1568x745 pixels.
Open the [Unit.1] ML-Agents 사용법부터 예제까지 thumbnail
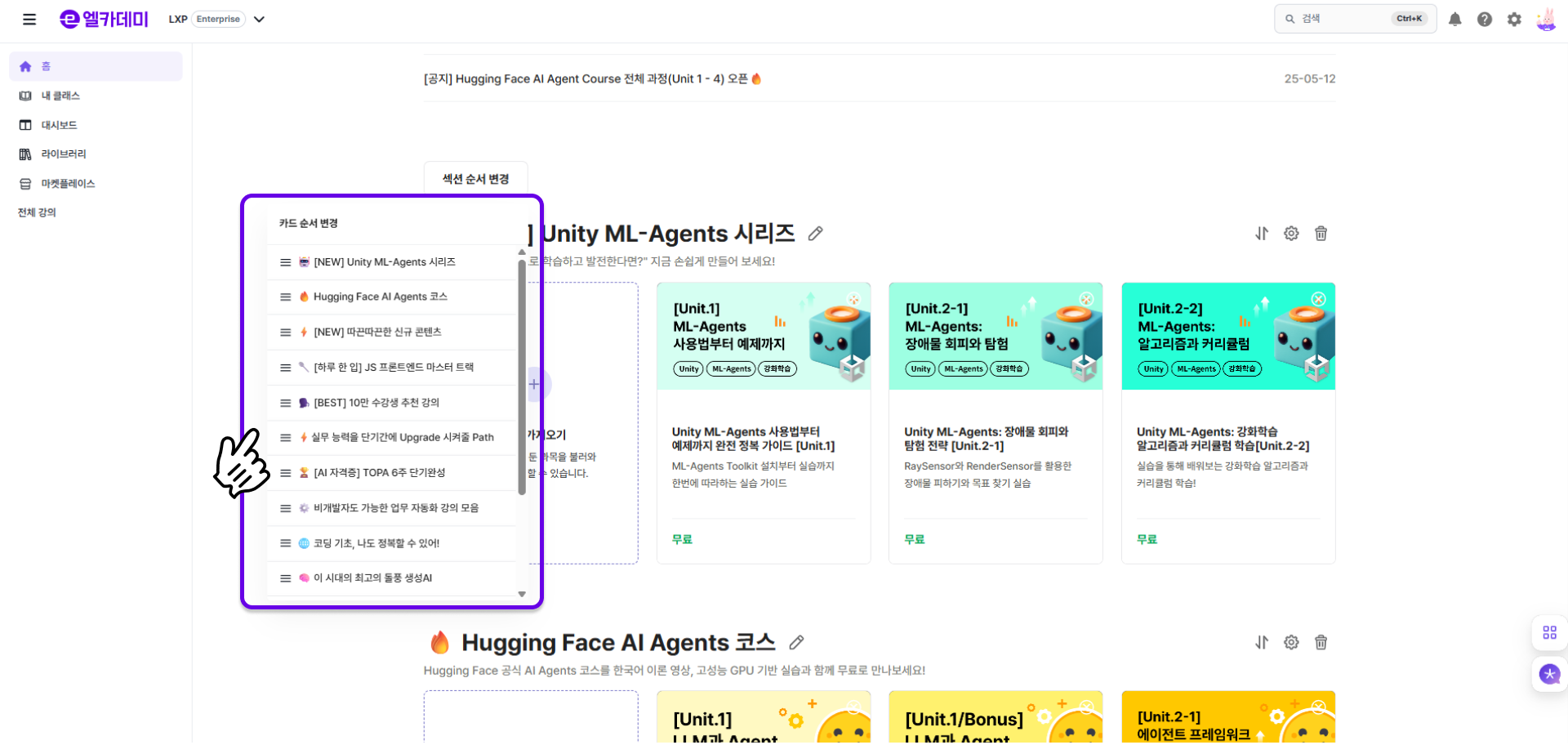pos(764,337)
